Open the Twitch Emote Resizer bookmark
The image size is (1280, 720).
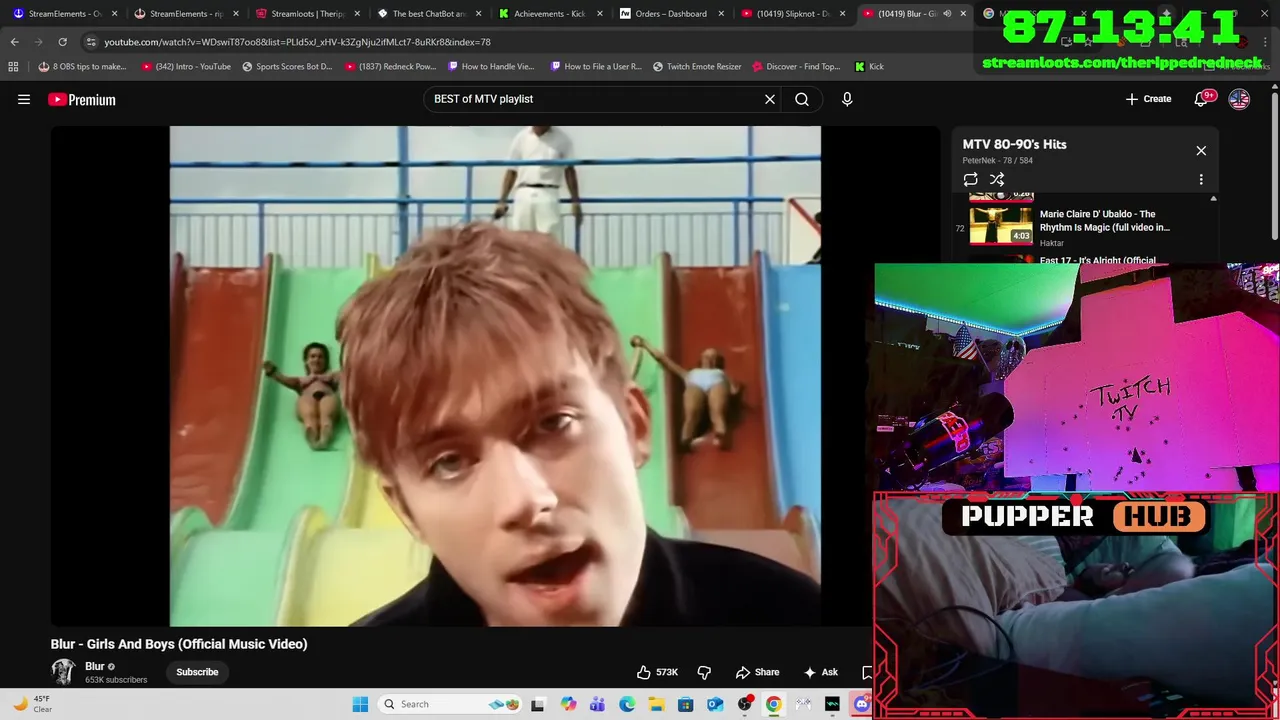[697, 67]
